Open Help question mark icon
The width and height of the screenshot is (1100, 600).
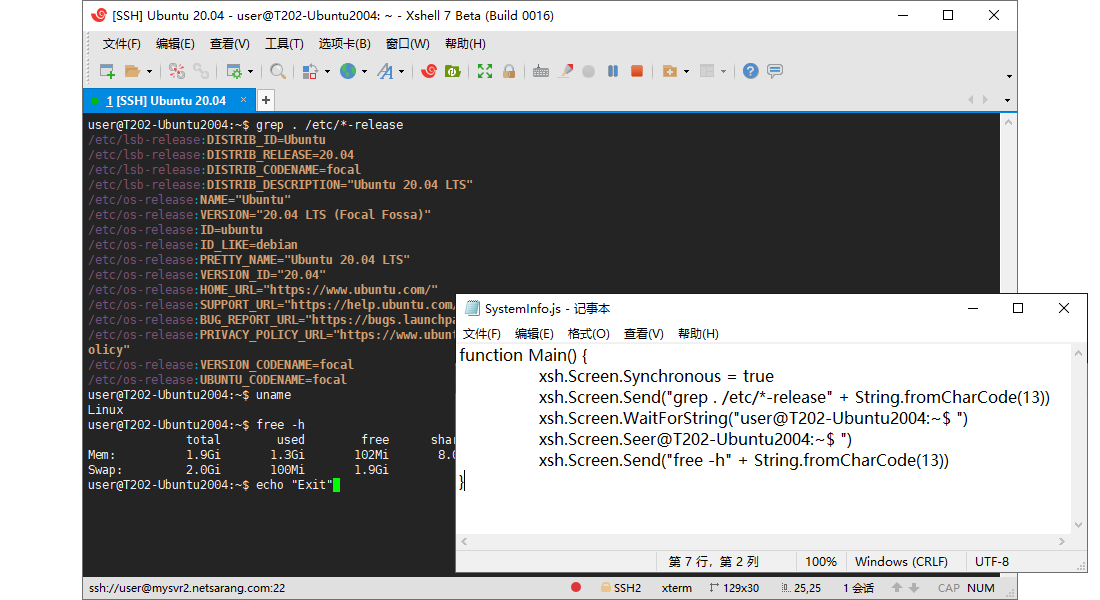(751, 71)
